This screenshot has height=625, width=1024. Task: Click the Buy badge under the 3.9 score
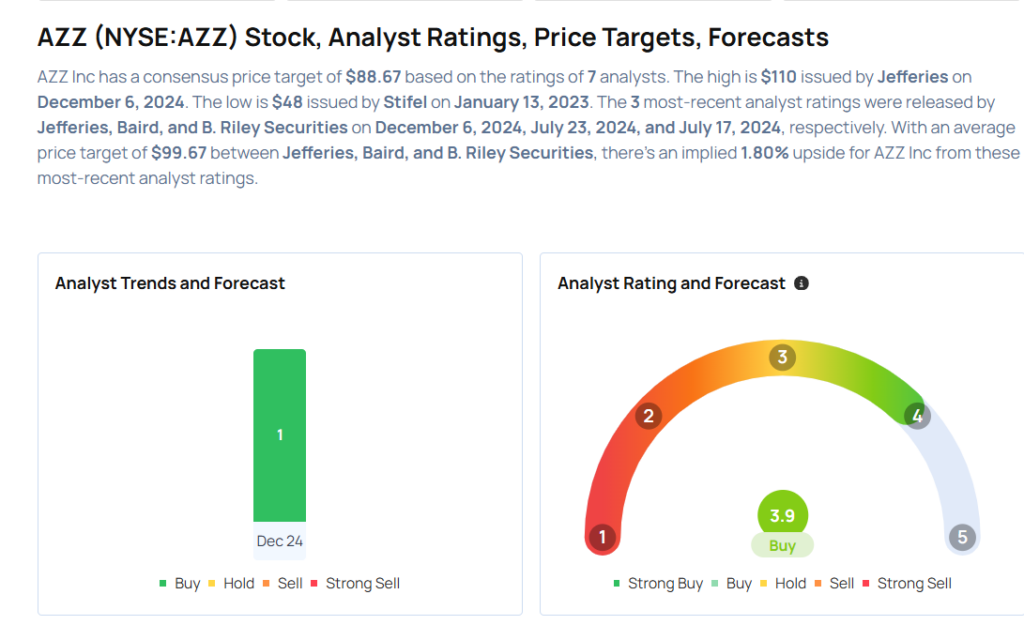point(782,546)
